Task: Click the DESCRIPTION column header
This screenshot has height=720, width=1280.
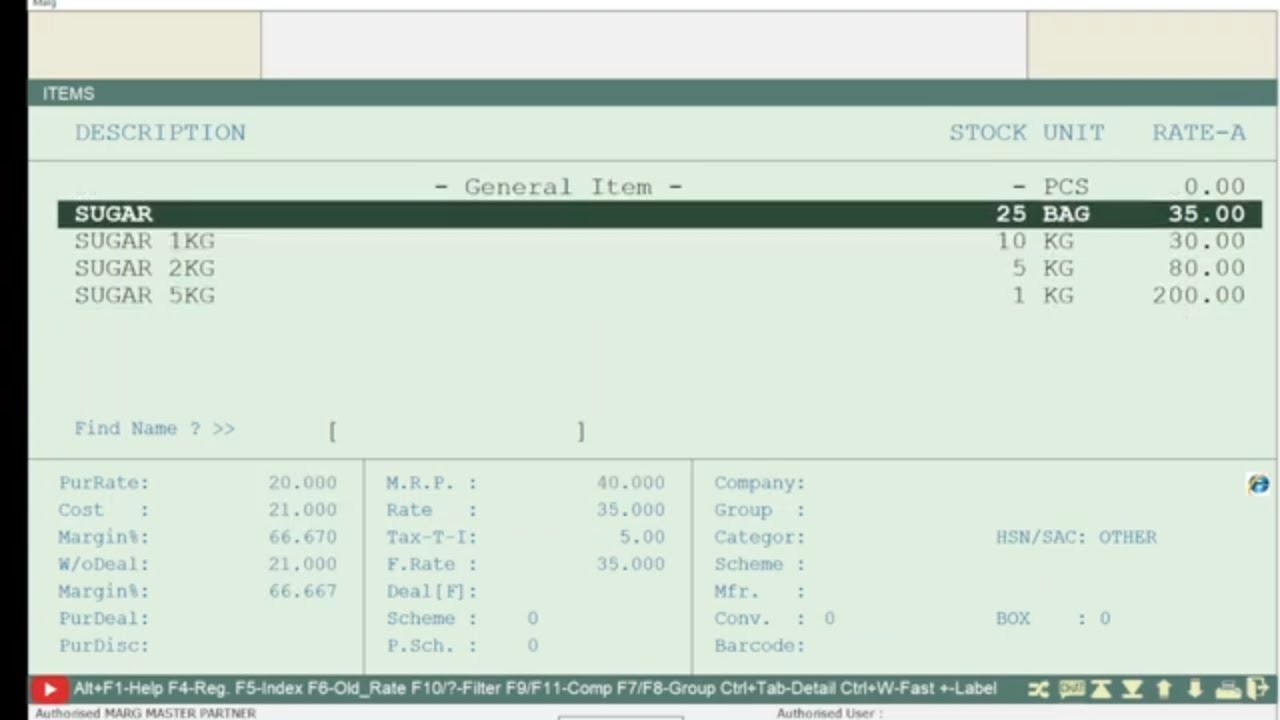Action: (x=160, y=133)
